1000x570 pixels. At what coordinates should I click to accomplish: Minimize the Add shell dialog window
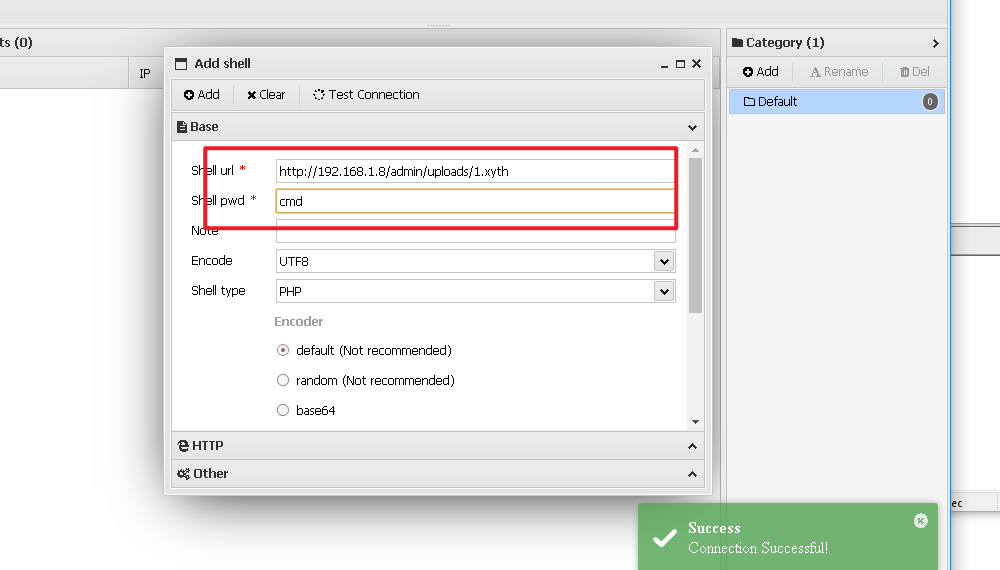tap(664, 64)
